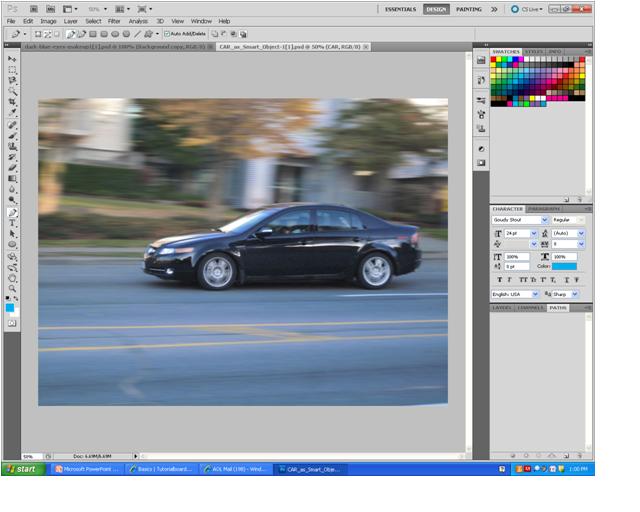Screen dimensions: 640x512
Task: Choose Freeform Pen in the options bar
Action: point(81,34)
